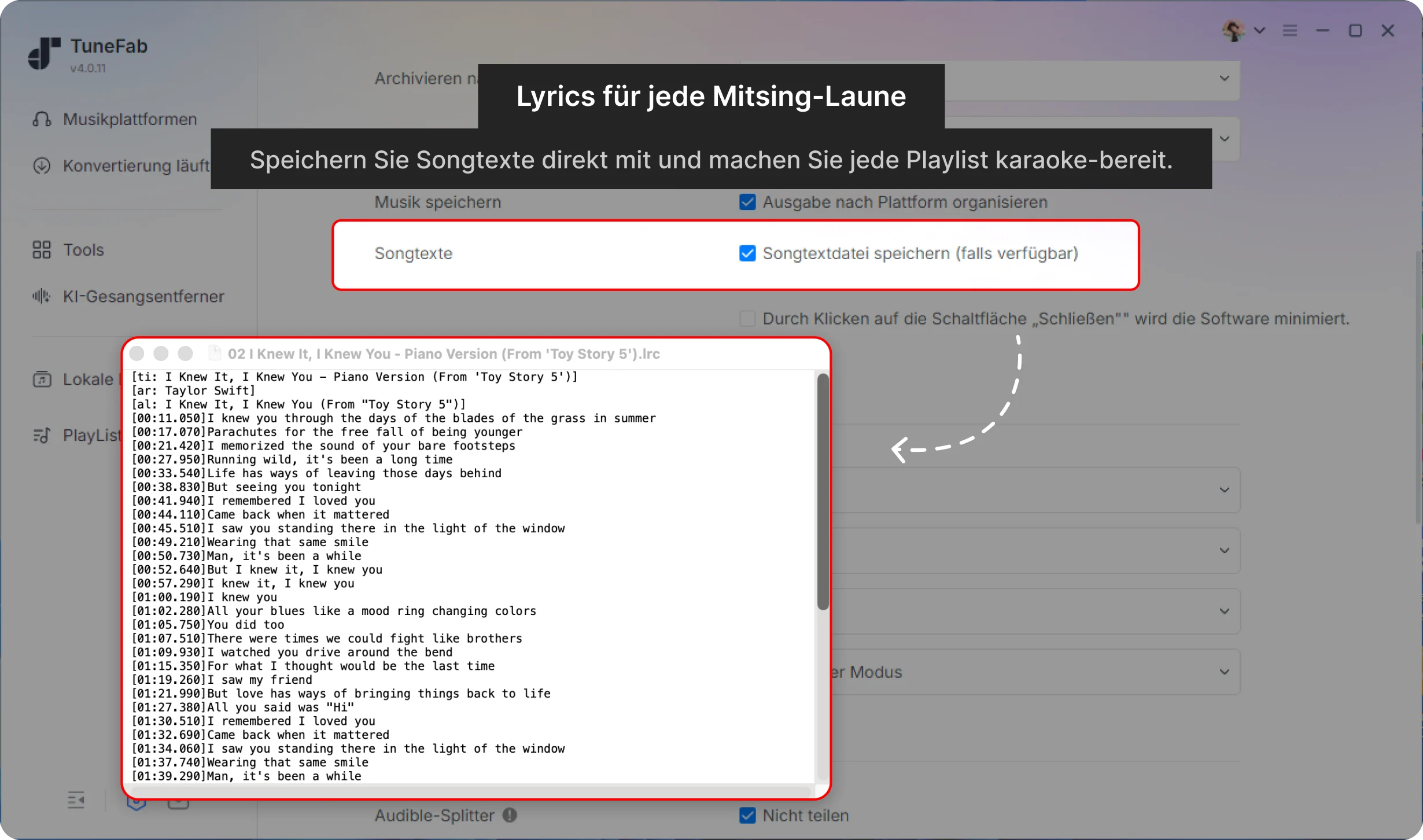Click the Songtexte setting label
The height and width of the screenshot is (840, 1423).
coord(414,253)
